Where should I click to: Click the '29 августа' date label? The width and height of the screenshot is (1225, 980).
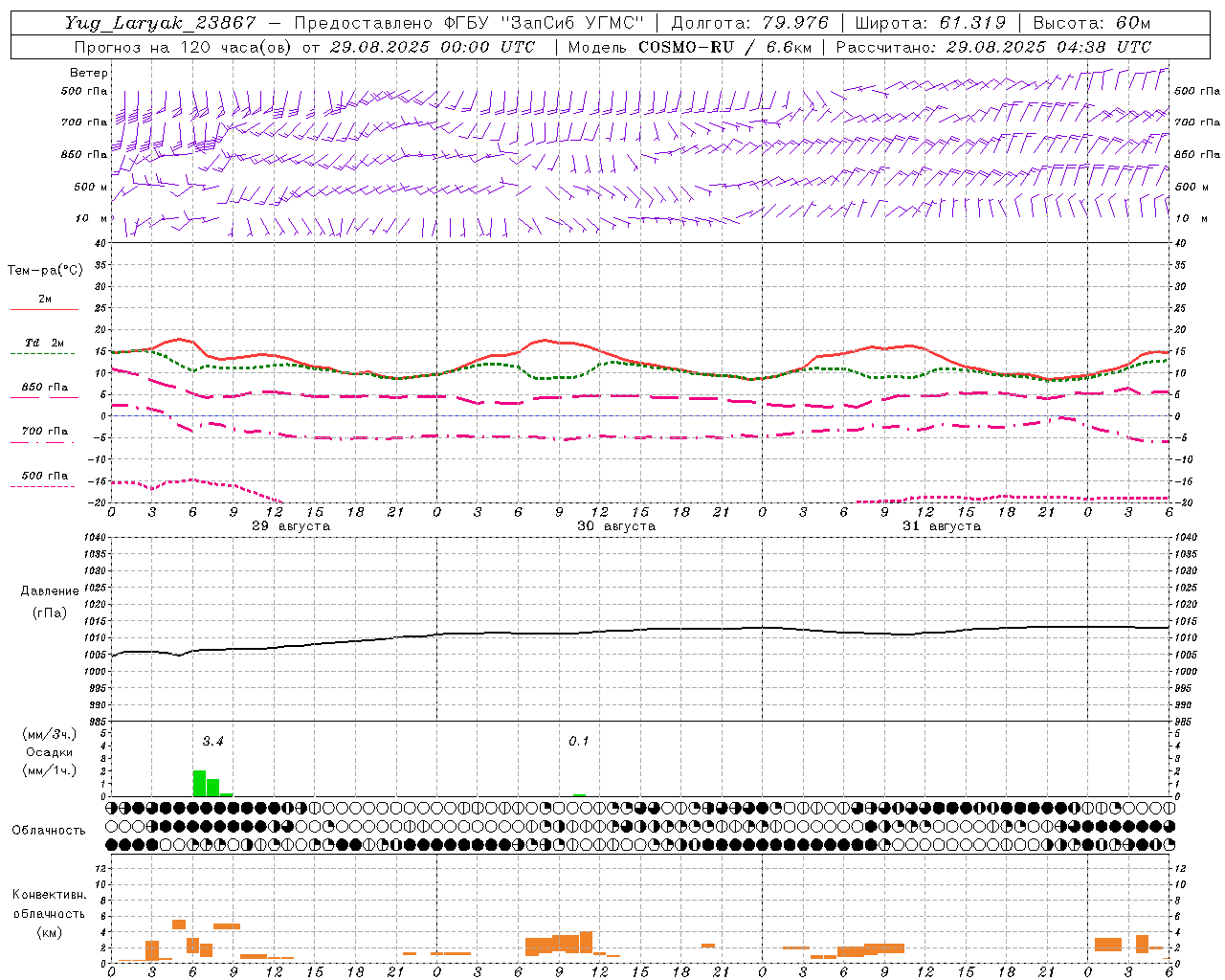pos(291,526)
